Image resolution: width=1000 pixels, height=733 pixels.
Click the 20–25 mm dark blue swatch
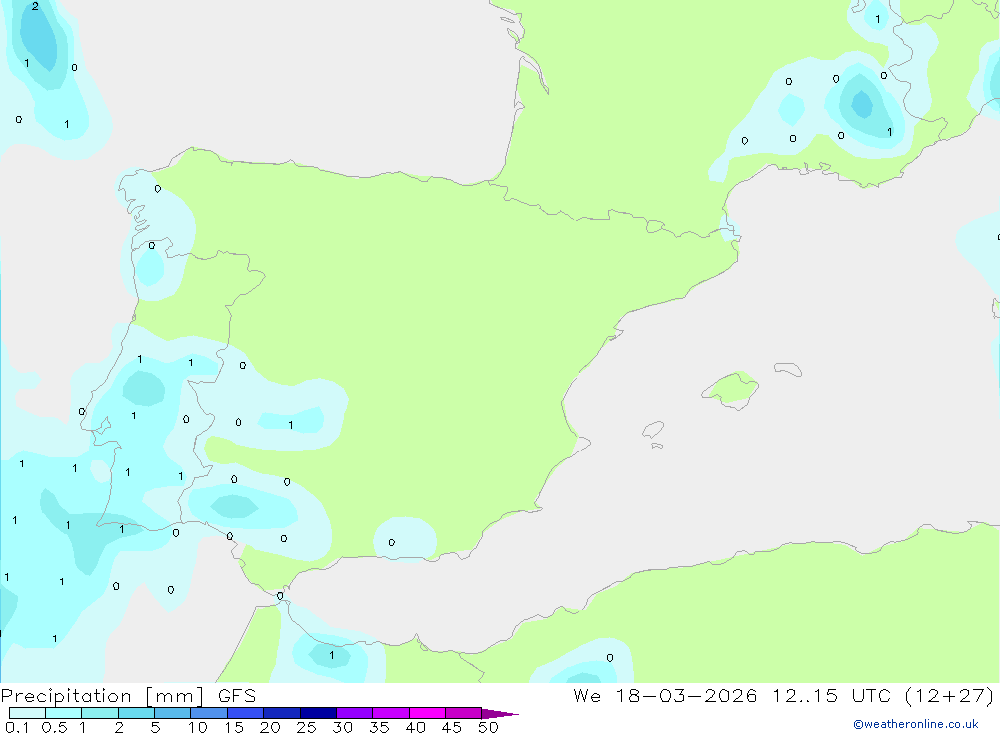282,713
